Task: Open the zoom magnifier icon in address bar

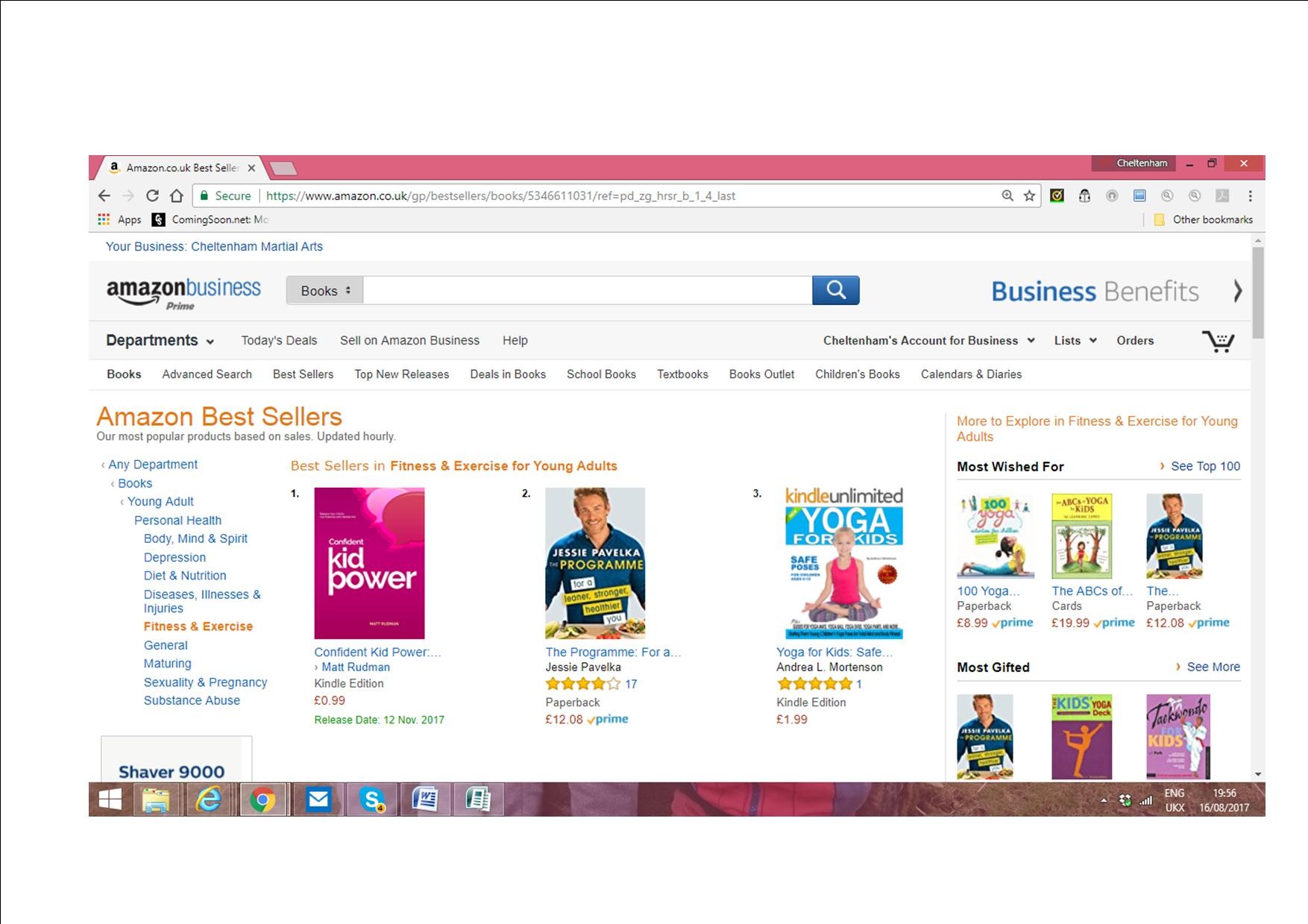Action: pos(1007,195)
